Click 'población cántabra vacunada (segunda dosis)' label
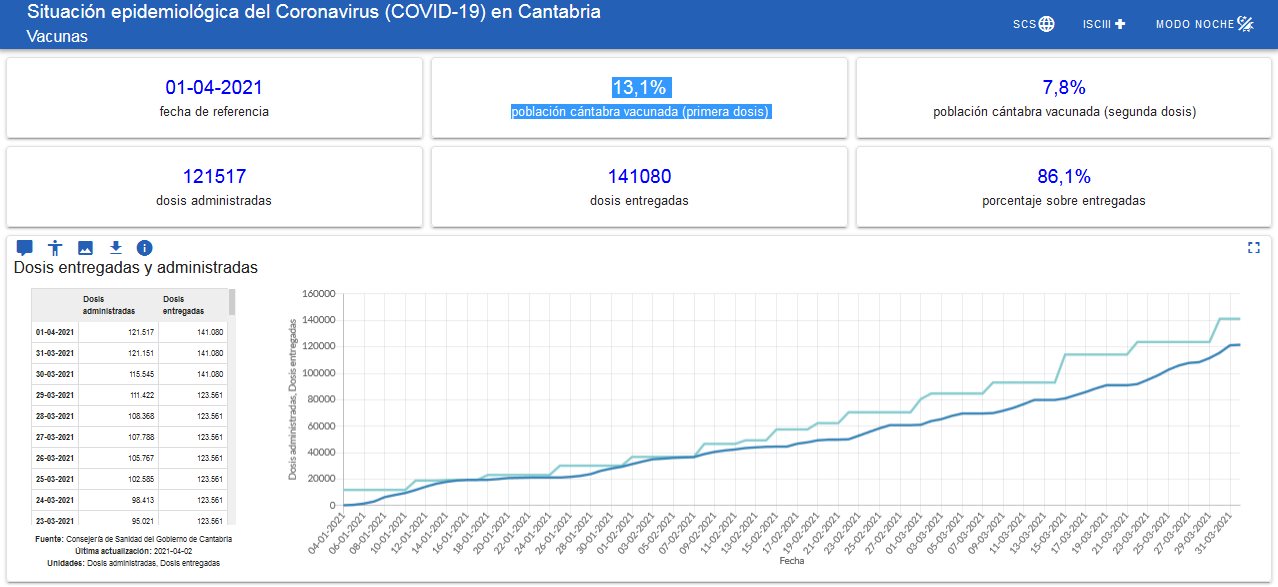 tap(1064, 111)
